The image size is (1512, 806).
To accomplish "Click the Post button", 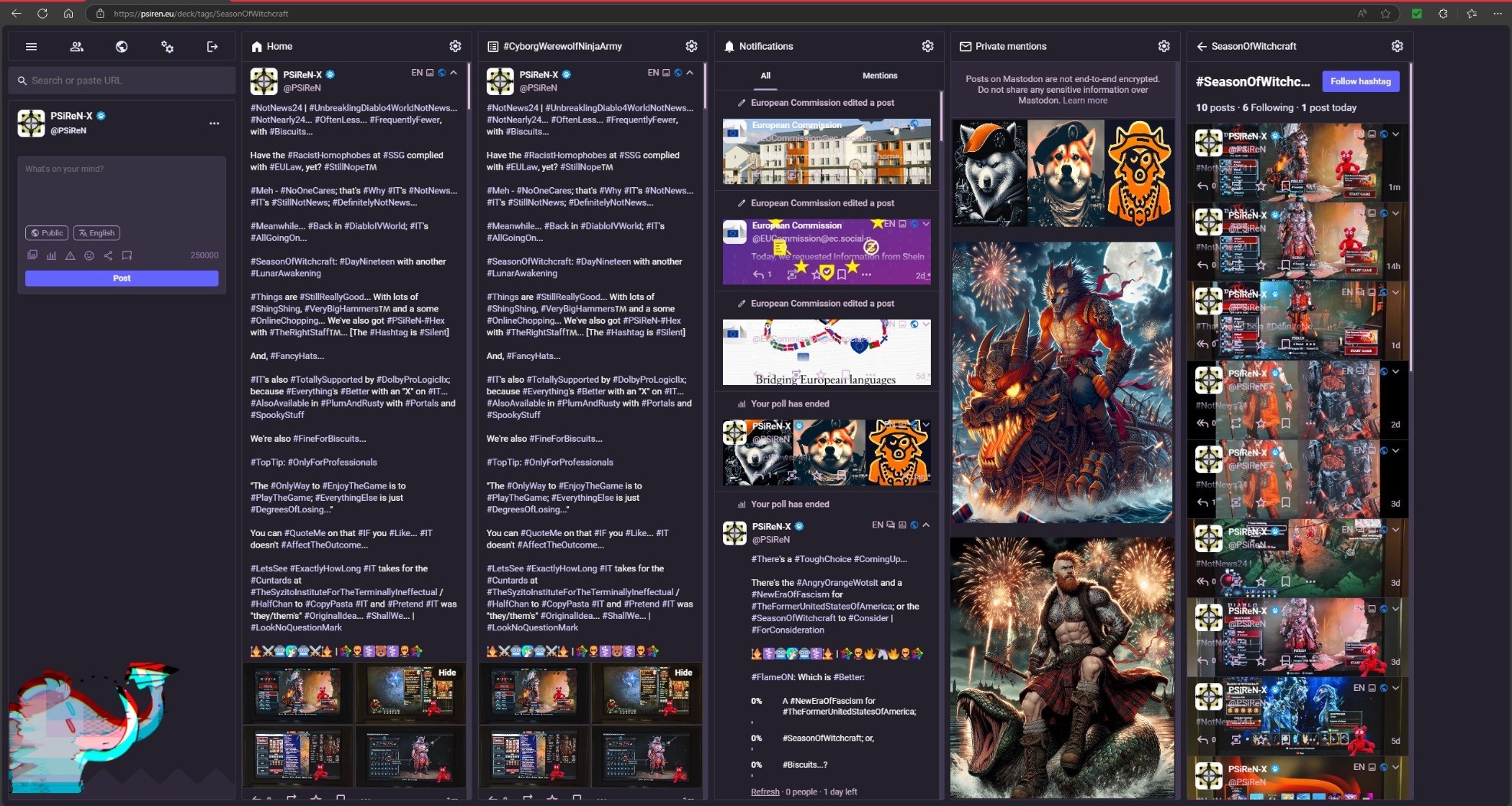I will coord(122,278).
